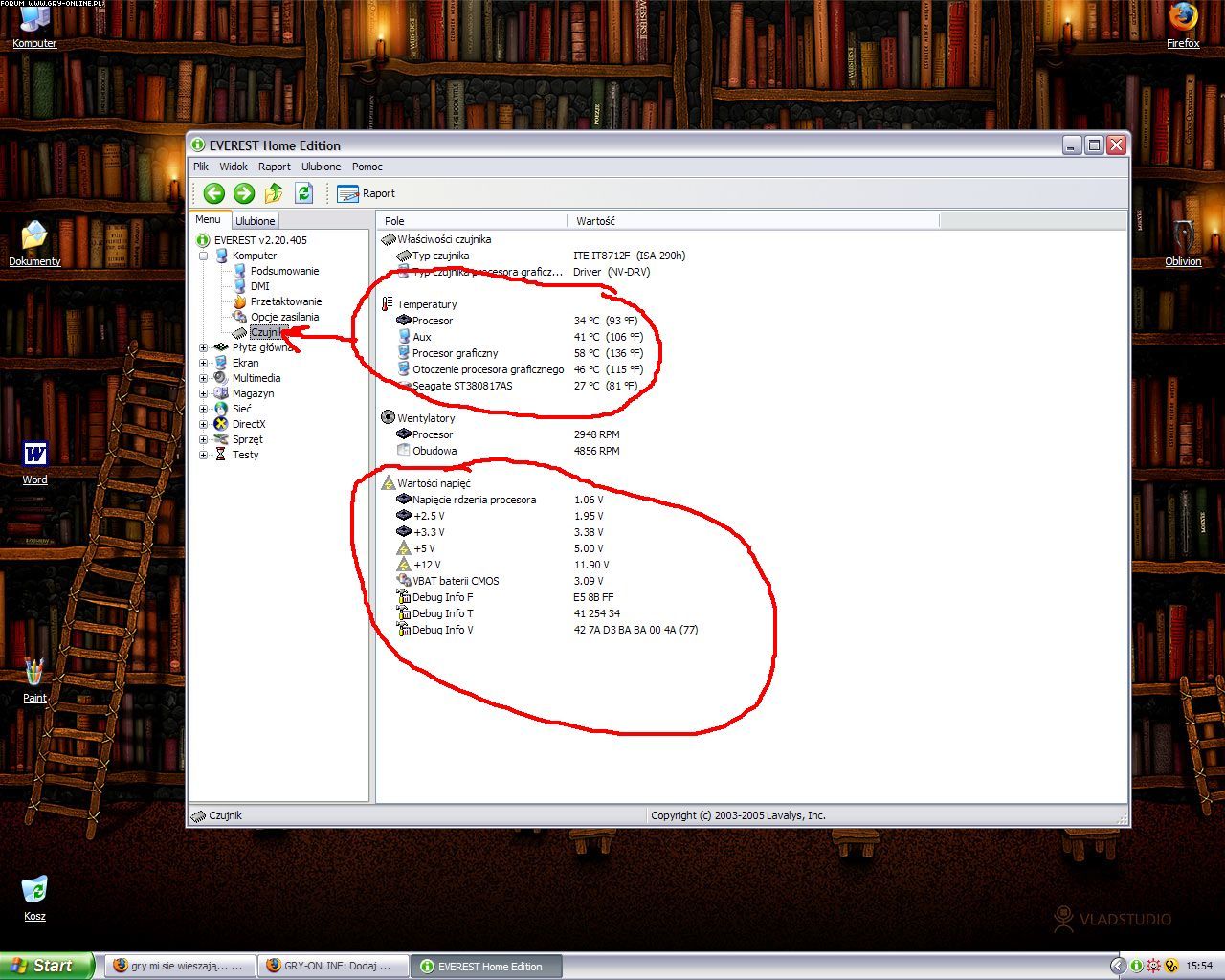Open the Pomoc menu
Viewport: 1225px width, 980px height.
tap(367, 167)
